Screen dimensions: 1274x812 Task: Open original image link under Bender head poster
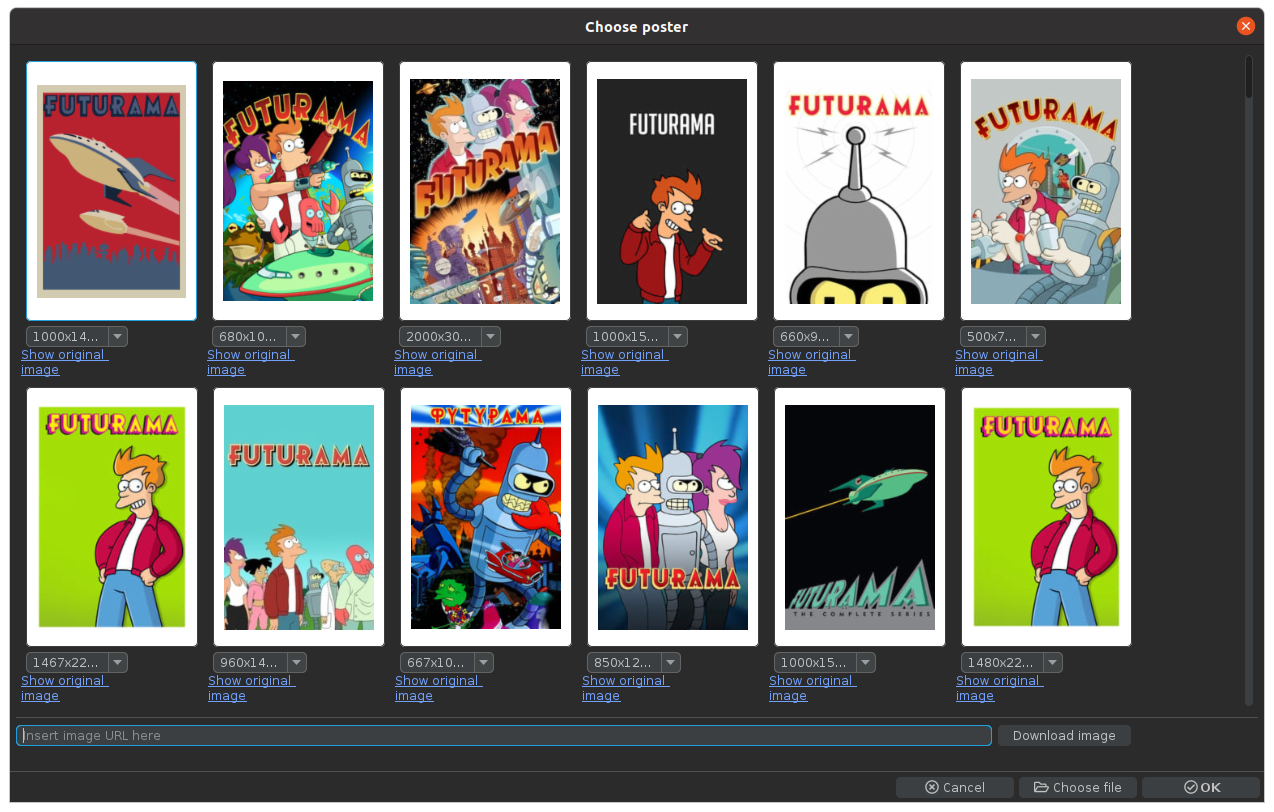point(811,362)
